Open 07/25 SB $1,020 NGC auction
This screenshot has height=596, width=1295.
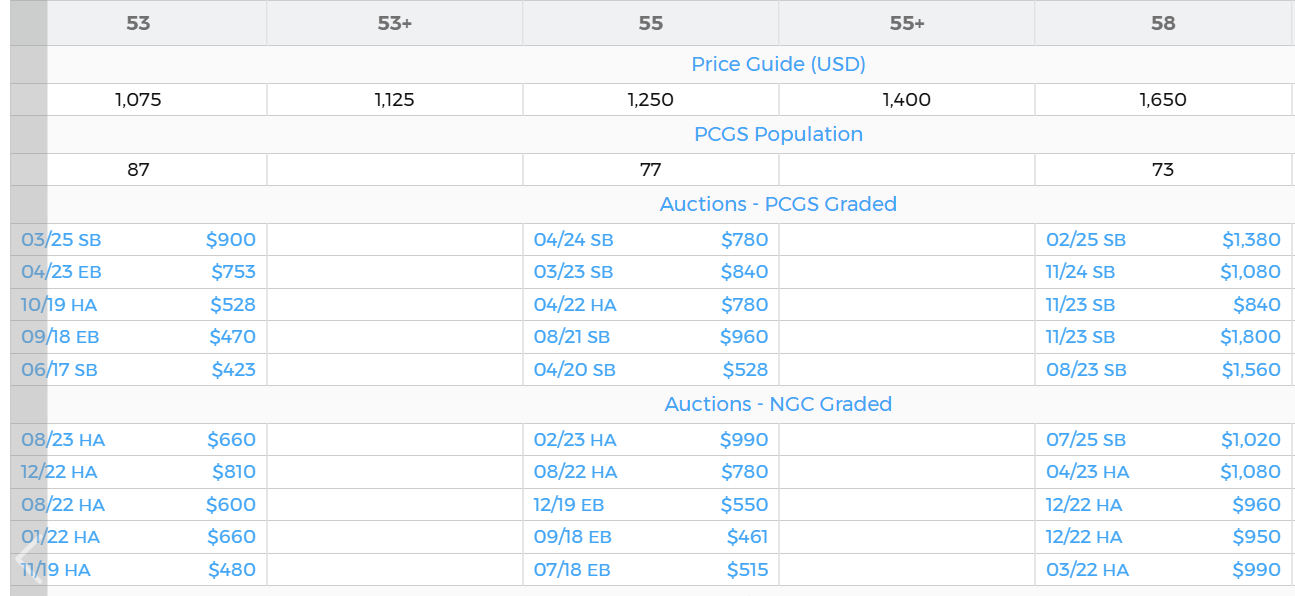1162,440
